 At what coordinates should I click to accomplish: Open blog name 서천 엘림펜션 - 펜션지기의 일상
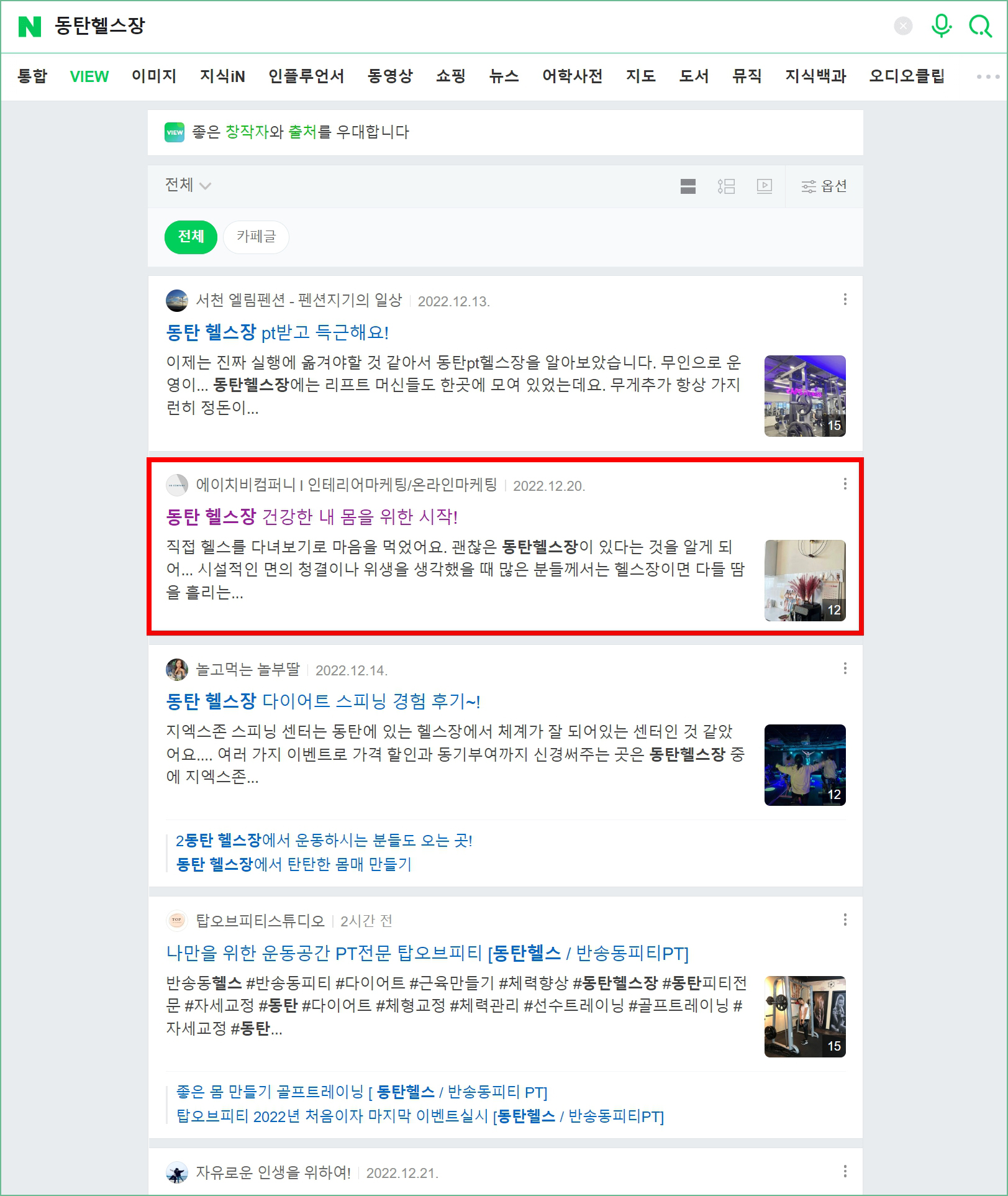[x=299, y=301]
